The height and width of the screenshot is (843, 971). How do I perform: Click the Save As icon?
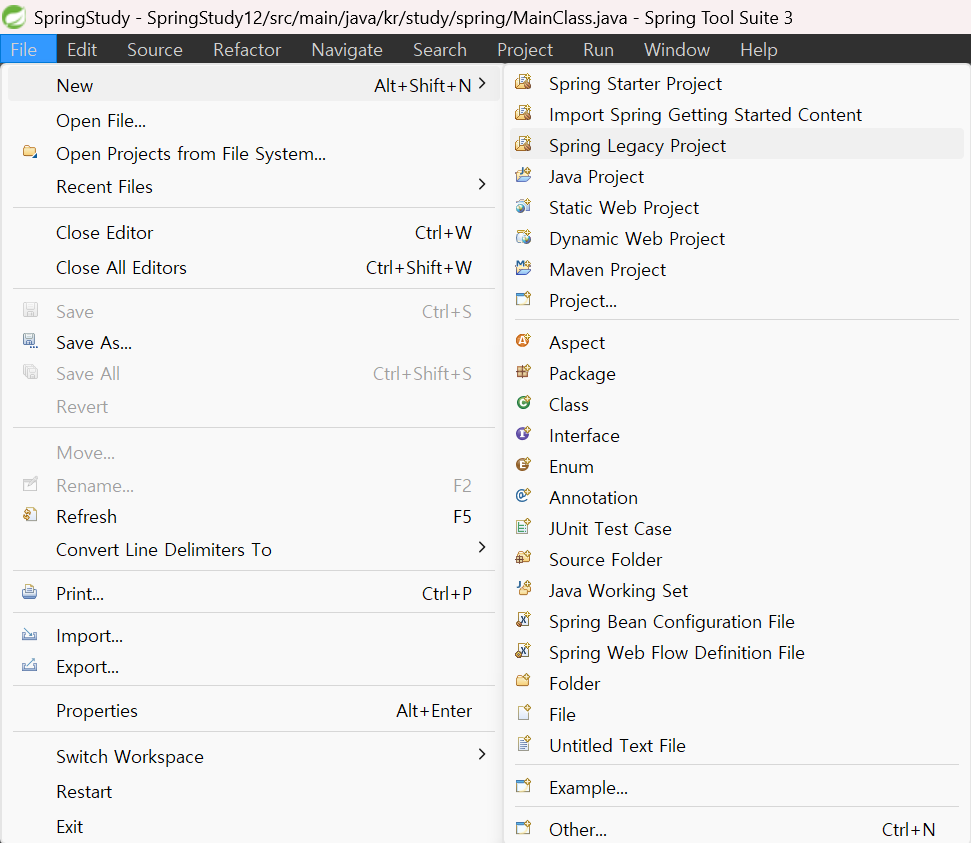pos(30,341)
